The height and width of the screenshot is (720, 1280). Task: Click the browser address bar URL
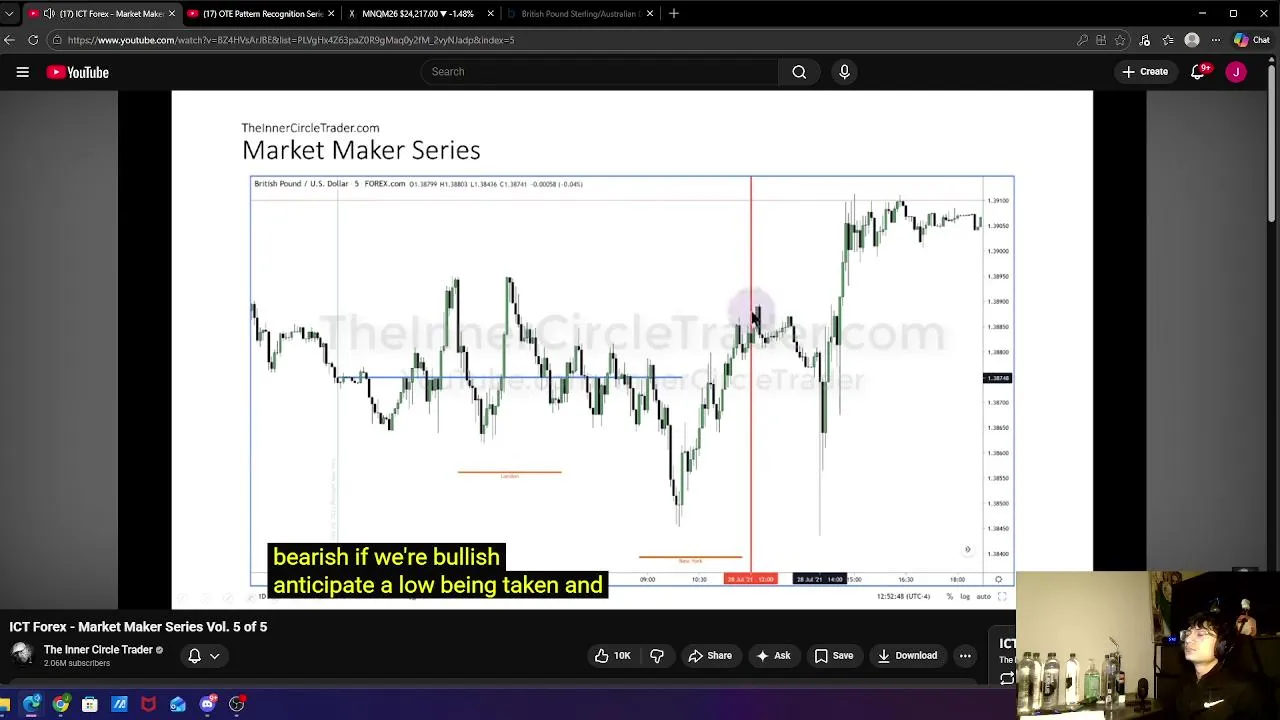(x=290, y=40)
